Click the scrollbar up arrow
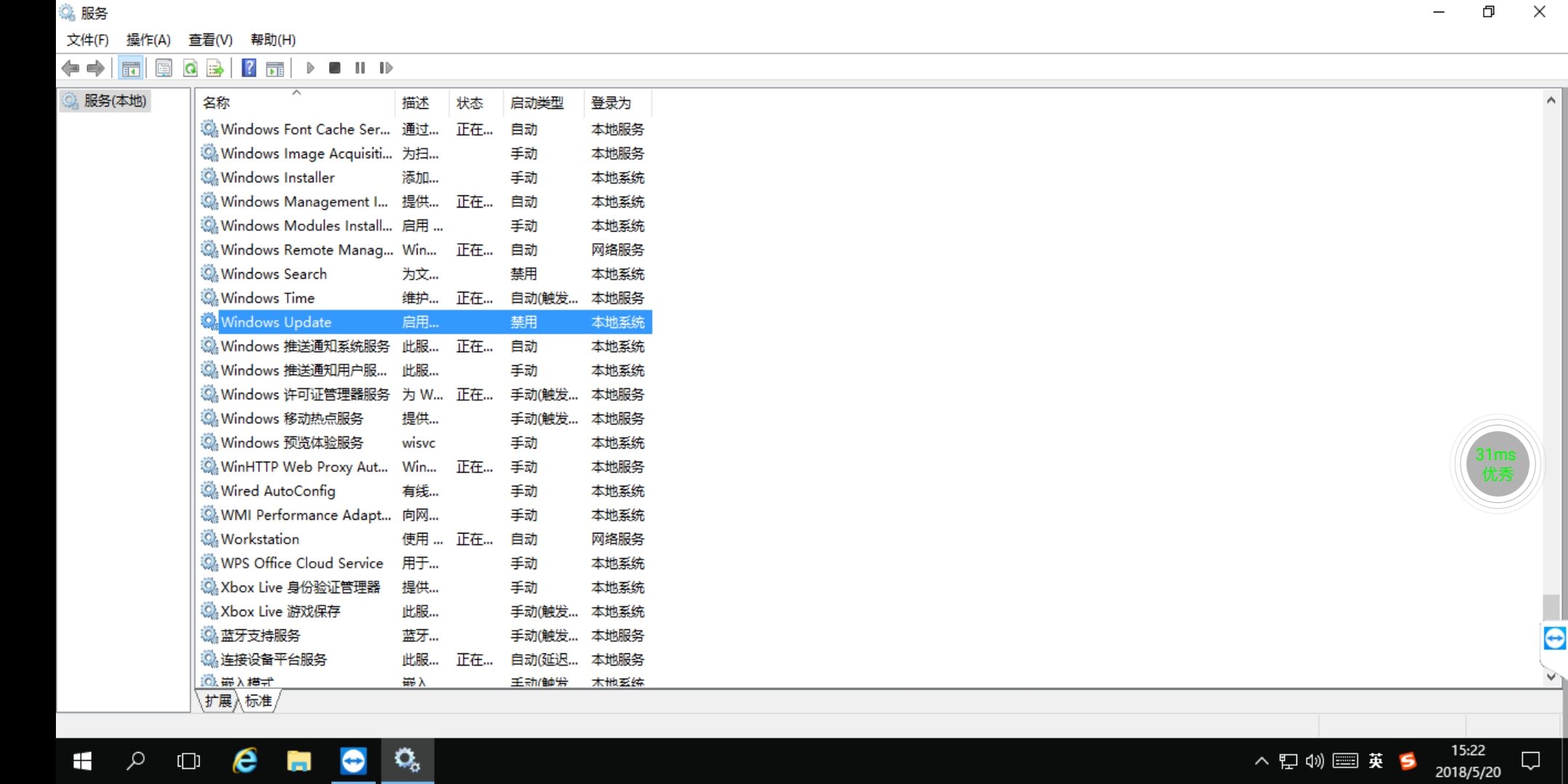This screenshot has height=784, width=1568. click(x=1551, y=101)
